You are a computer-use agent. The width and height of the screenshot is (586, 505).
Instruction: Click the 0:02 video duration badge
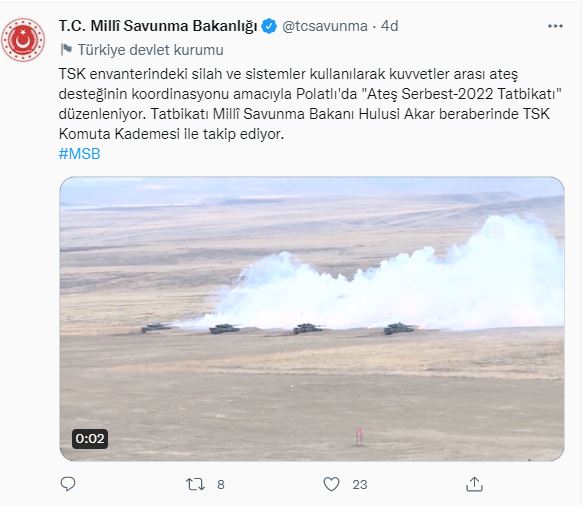tap(90, 438)
